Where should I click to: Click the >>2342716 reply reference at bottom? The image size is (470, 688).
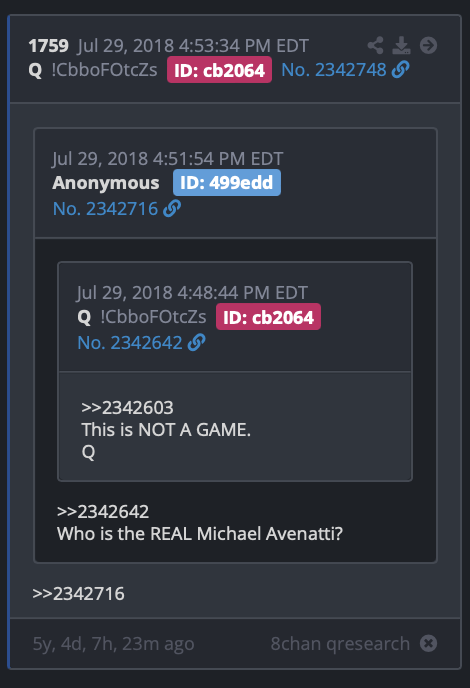click(78, 594)
